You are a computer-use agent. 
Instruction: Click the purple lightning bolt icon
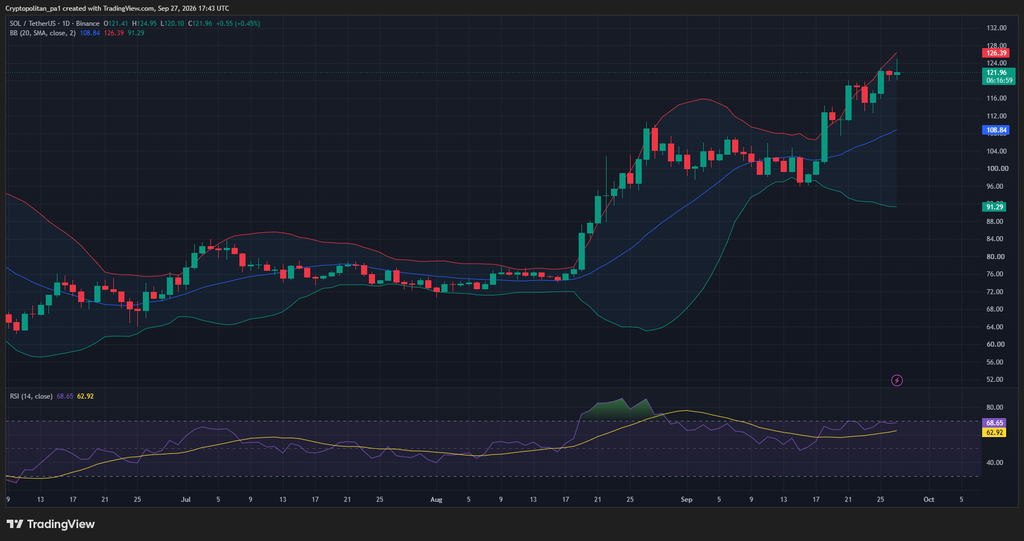click(x=897, y=380)
